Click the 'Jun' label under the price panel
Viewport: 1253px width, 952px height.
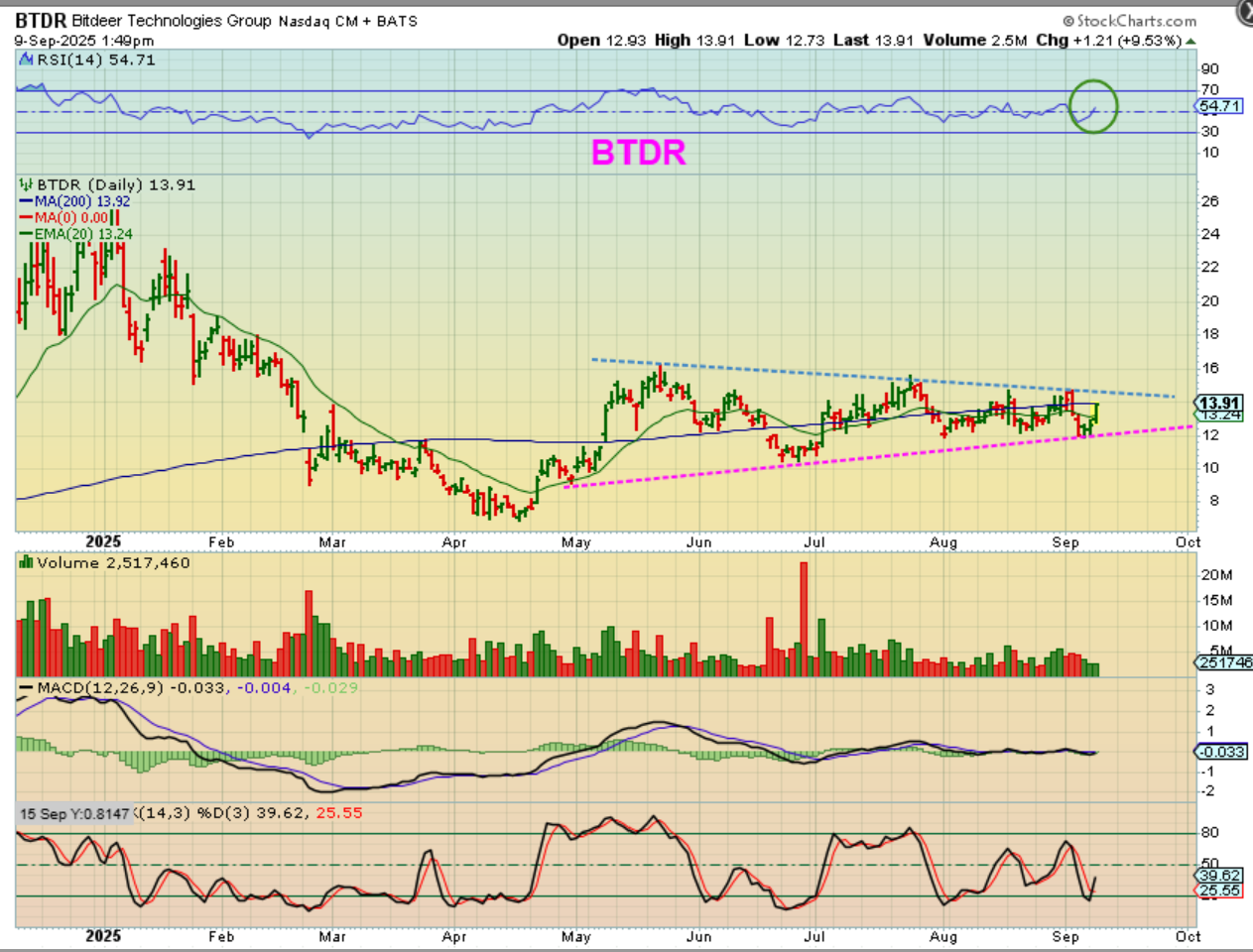pyautogui.click(x=699, y=542)
